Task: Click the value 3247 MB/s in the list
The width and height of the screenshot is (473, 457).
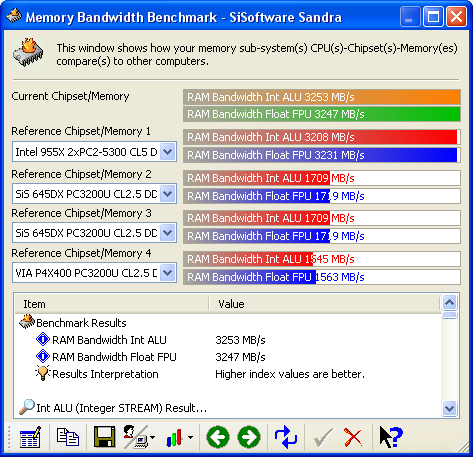Action: pos(240,357)
